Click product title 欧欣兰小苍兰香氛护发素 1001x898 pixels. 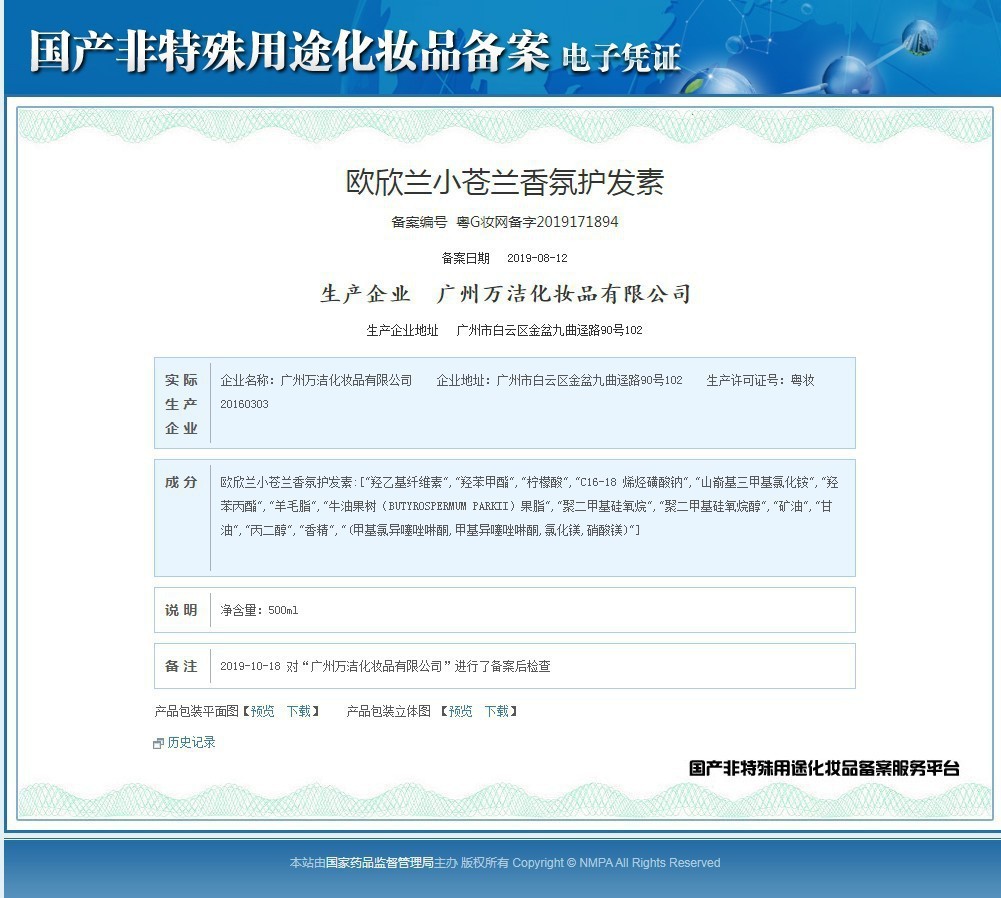[x=505, y=182]
